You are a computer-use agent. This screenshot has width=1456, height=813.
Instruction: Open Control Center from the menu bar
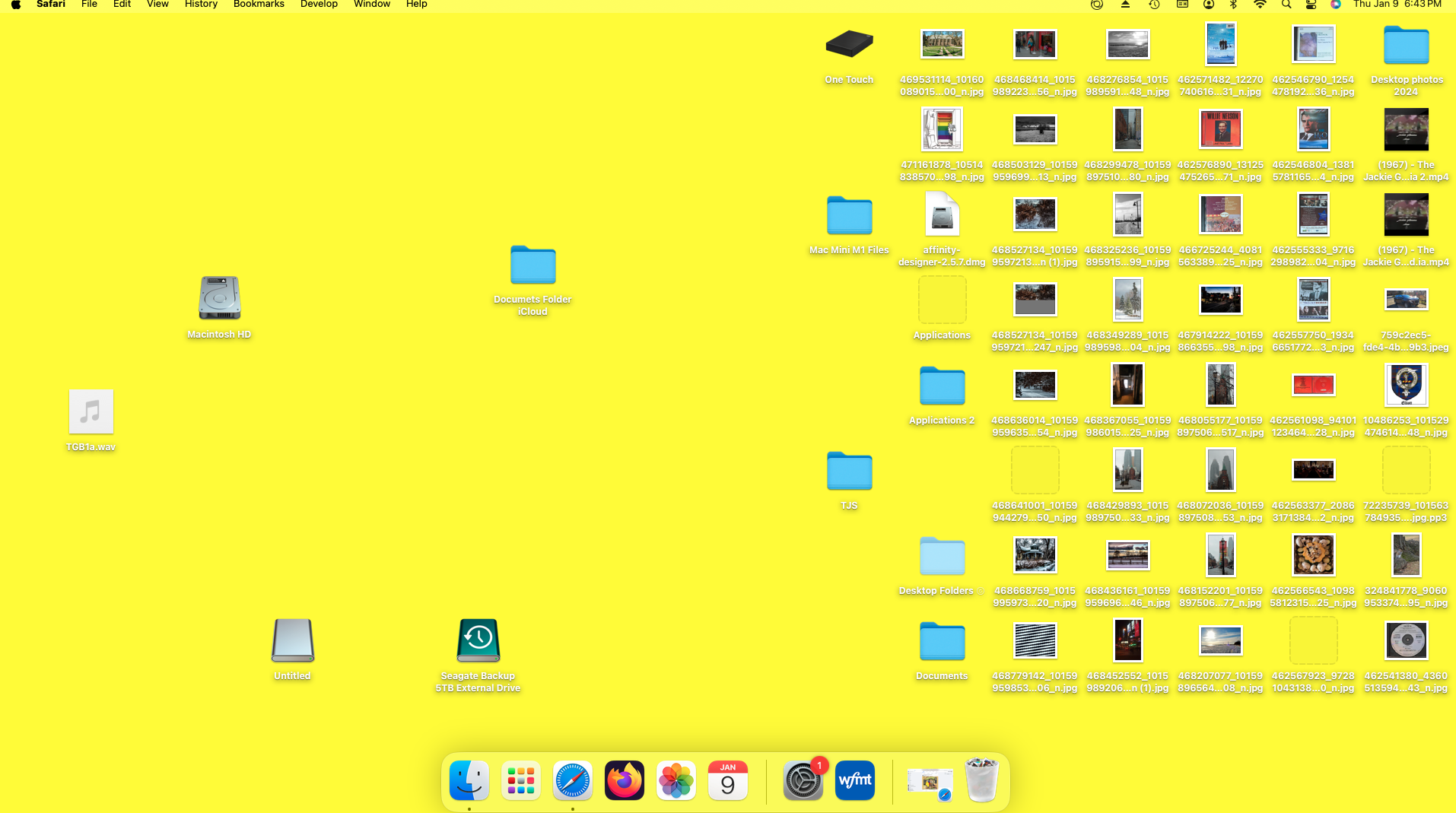1310,5
